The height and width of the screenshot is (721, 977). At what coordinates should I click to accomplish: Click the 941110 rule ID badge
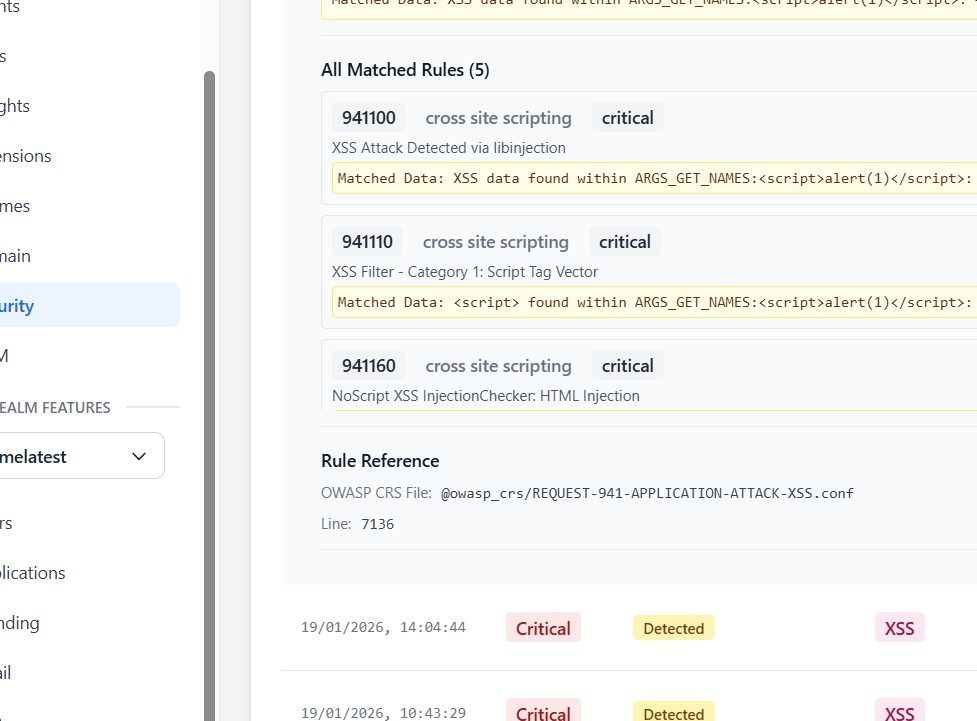pos(367,242)
